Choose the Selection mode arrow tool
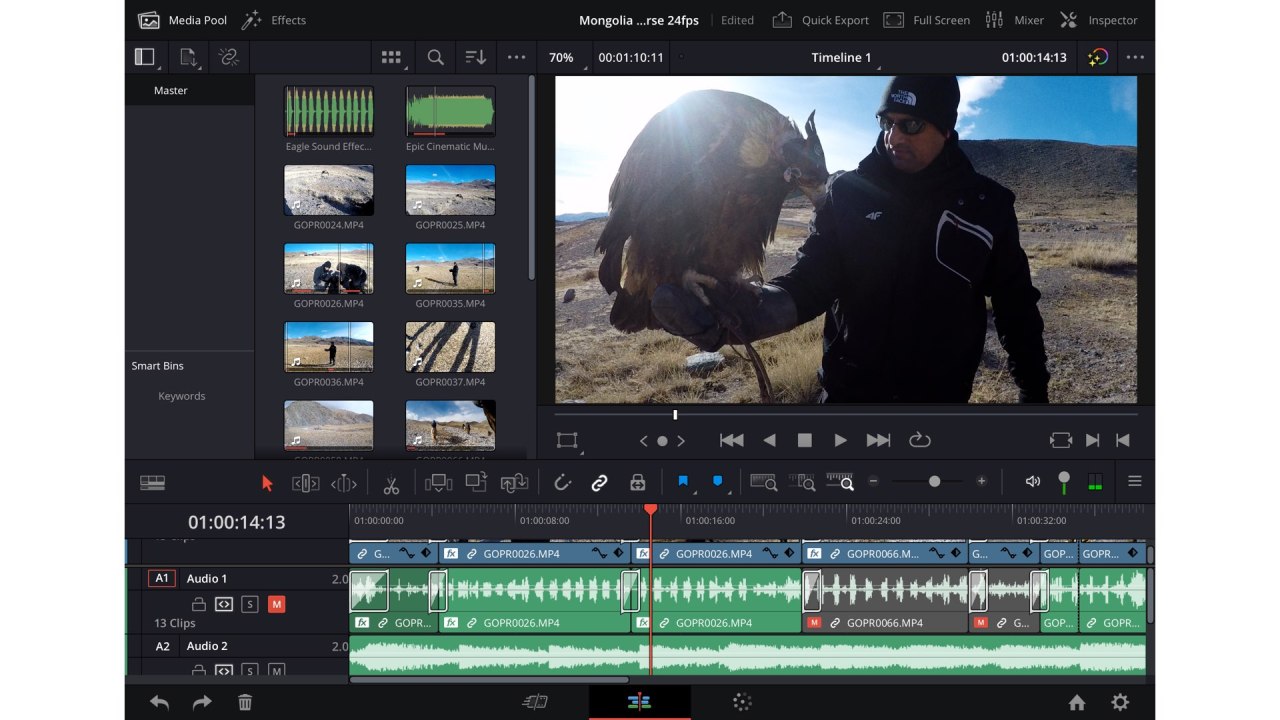1280x720 pixels. tap(267, 483)
